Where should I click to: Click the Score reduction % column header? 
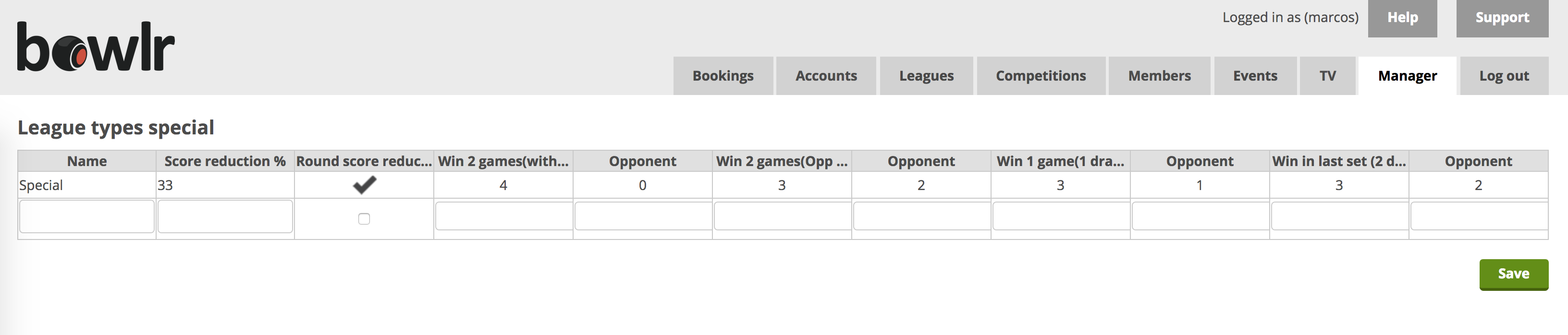pos(225,161)
